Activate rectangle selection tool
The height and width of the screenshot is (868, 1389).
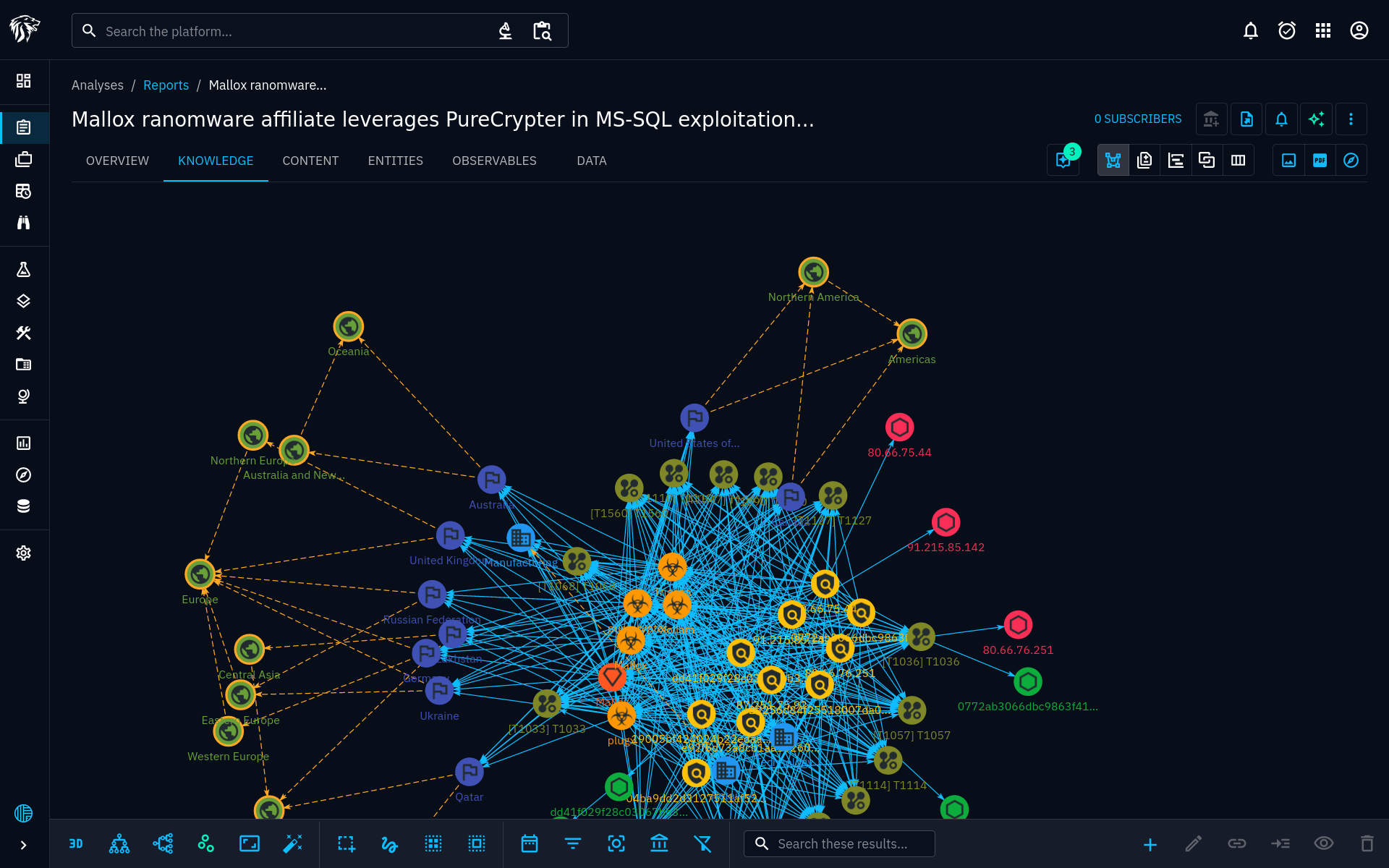coord(347,843)
